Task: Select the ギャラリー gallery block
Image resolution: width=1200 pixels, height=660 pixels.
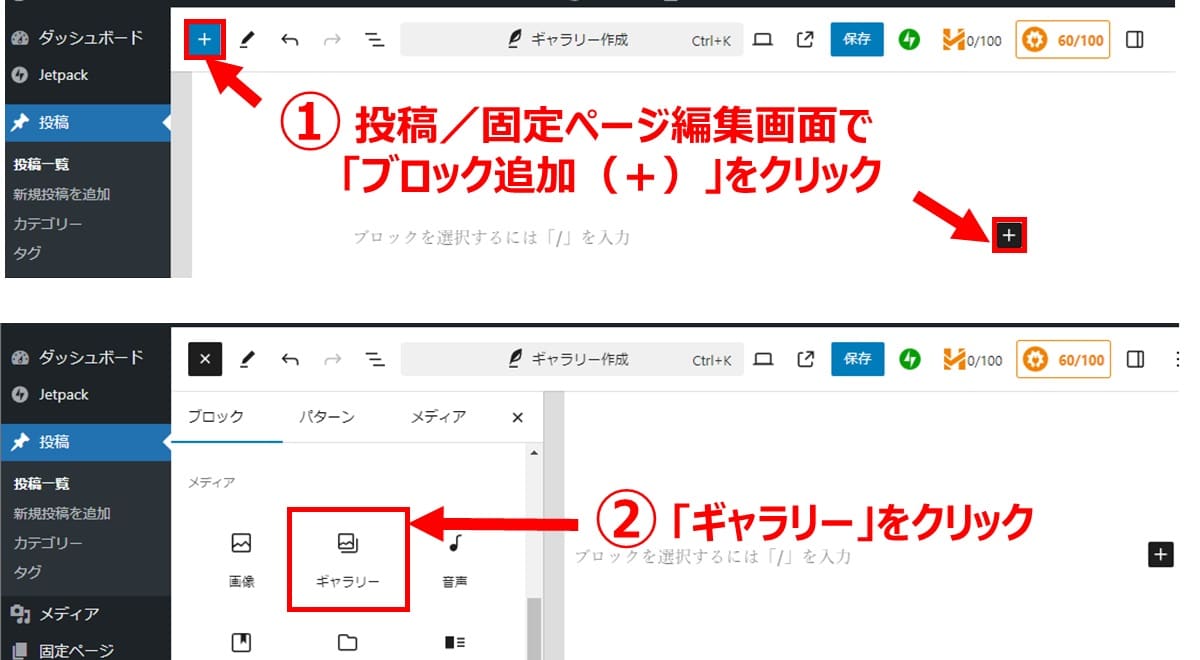Action: [x=347, y=560]
